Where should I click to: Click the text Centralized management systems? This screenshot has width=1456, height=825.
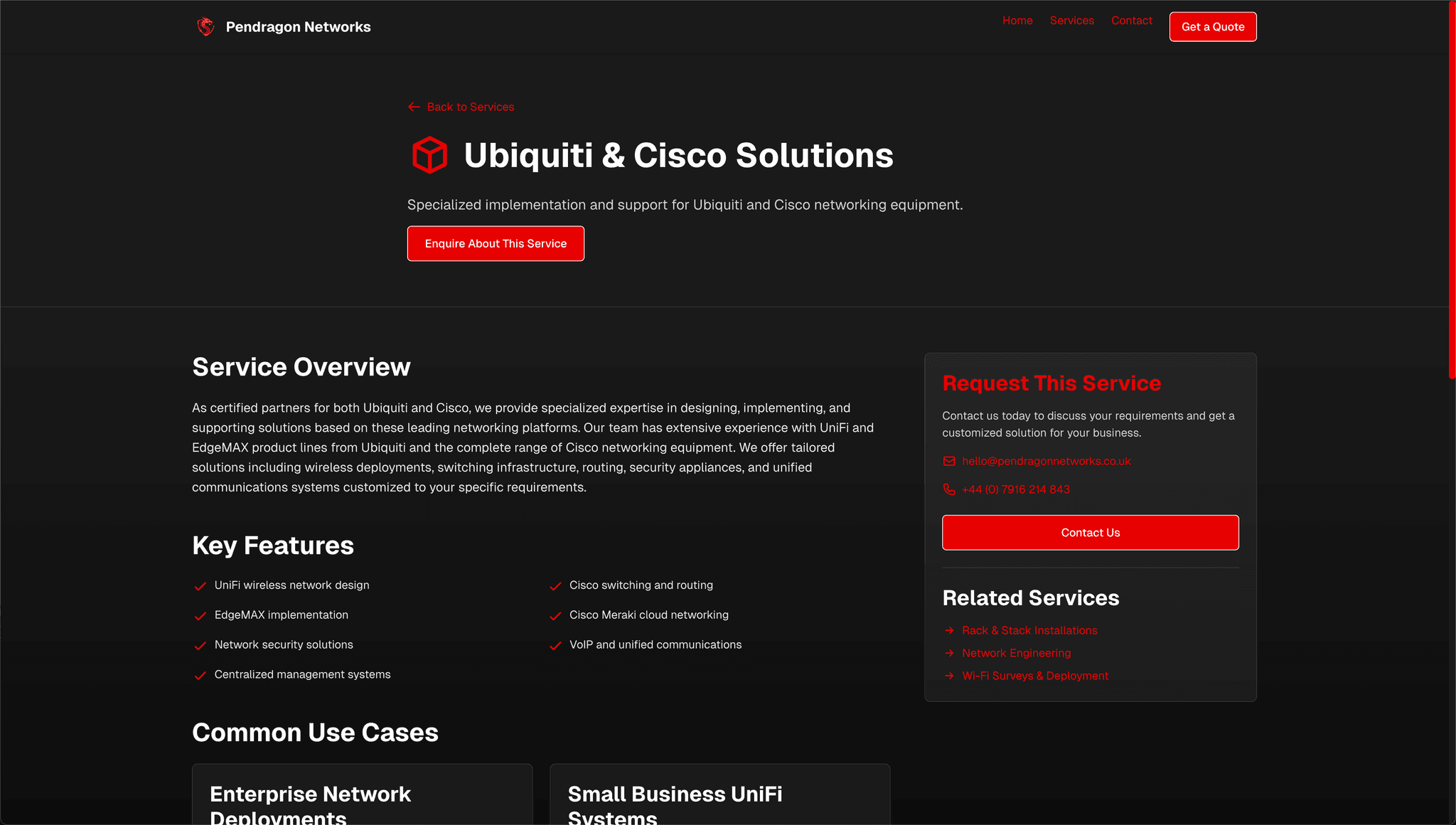coord(302,675)
